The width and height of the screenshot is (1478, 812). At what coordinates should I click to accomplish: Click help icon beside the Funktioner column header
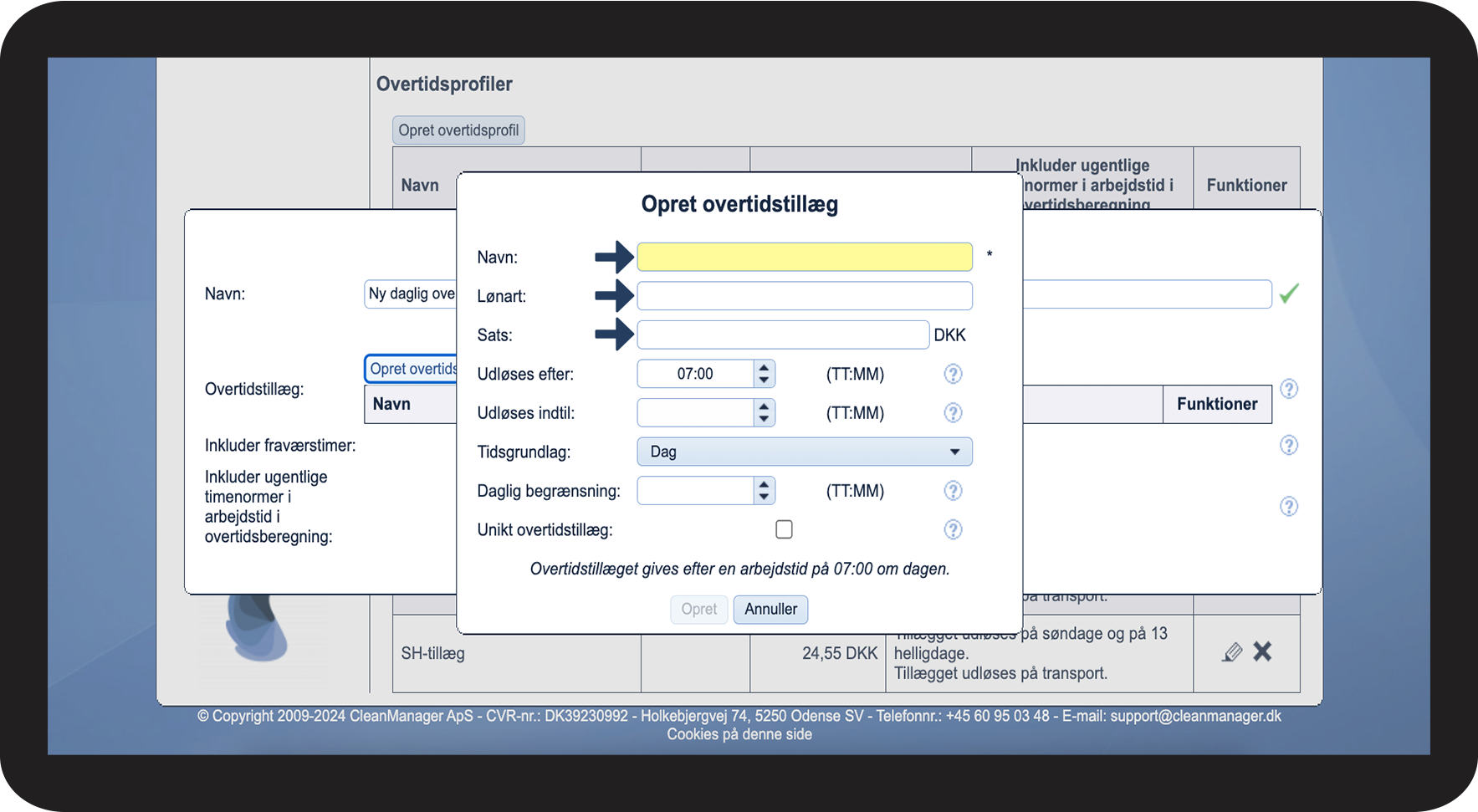pyautogui.click(x=1289, y=389)
